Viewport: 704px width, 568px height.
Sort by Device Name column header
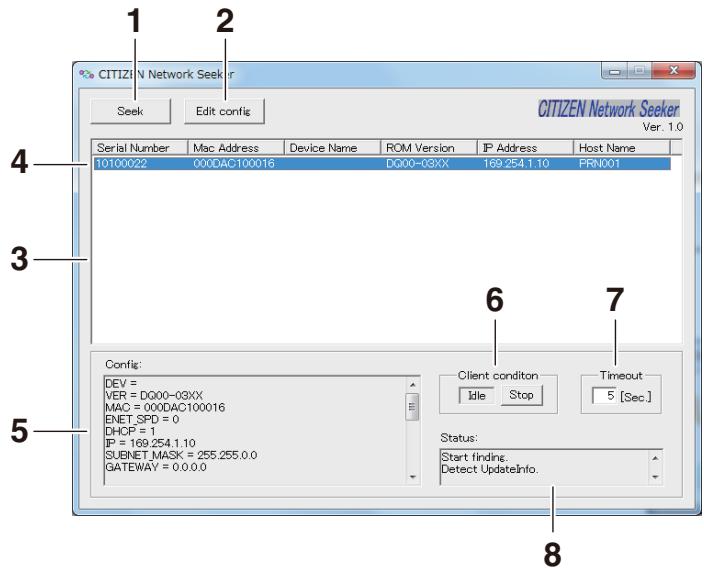coord(333,148)
